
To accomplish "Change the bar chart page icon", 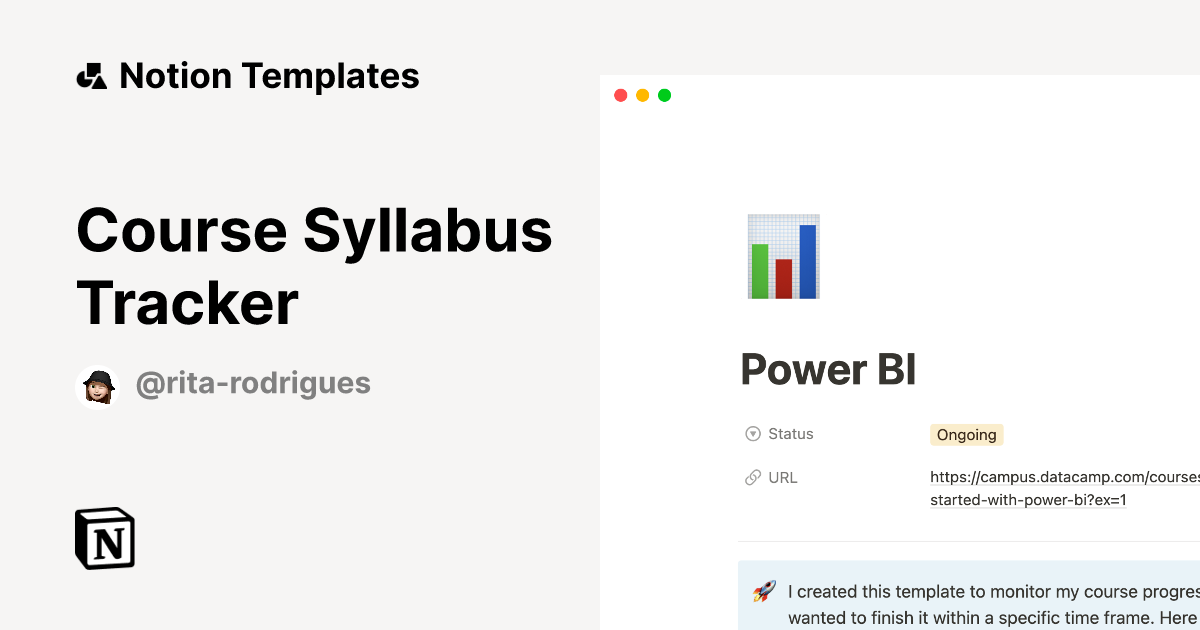I will (x=784, y=256).
